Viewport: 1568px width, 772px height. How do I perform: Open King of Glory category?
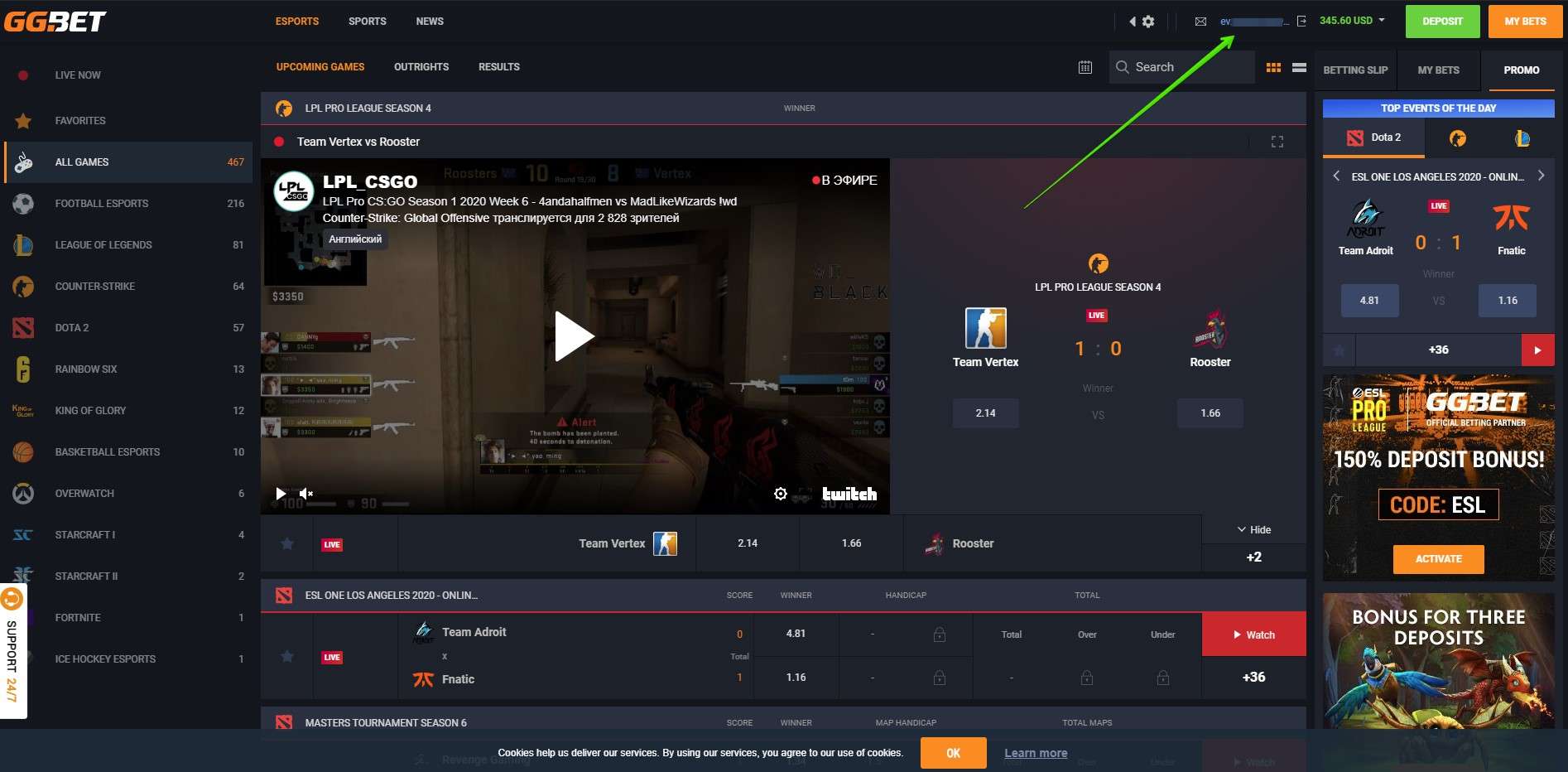[x=128, y=411]
